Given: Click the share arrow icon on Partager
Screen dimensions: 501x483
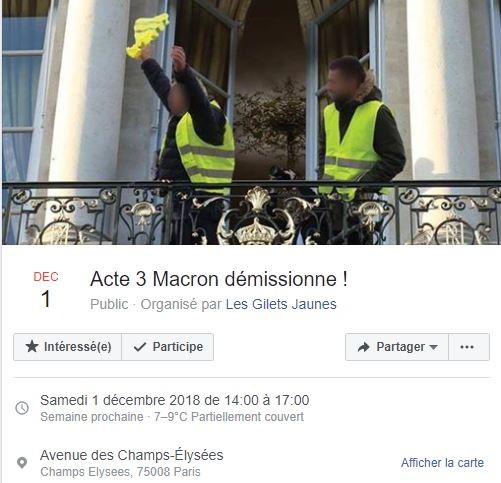Looking at the screenshot, I should (363, 347).
